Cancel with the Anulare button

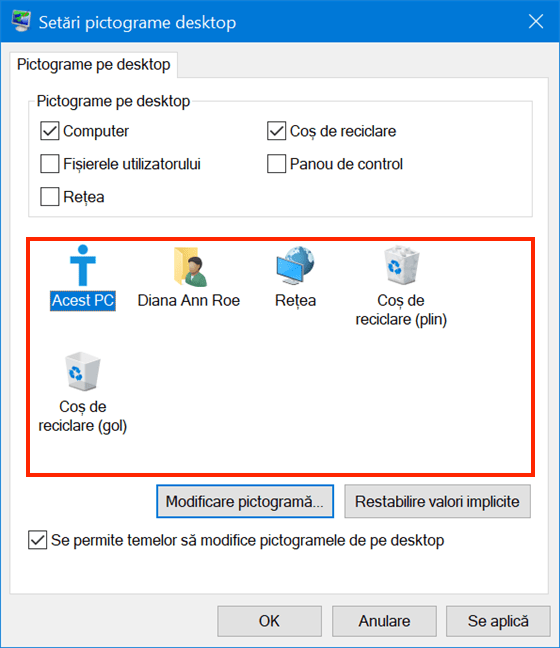pos(384,621)
